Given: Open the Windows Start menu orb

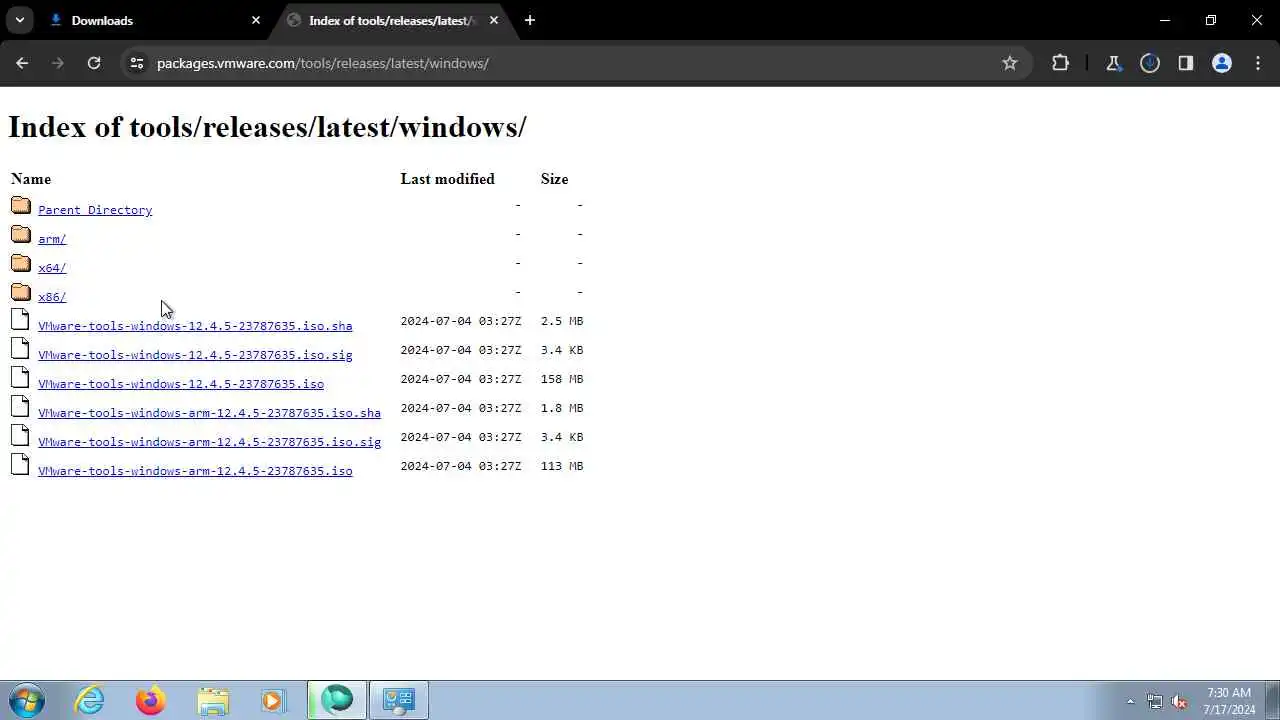Looking at the screenshot, I should click(x=26, y=700).
